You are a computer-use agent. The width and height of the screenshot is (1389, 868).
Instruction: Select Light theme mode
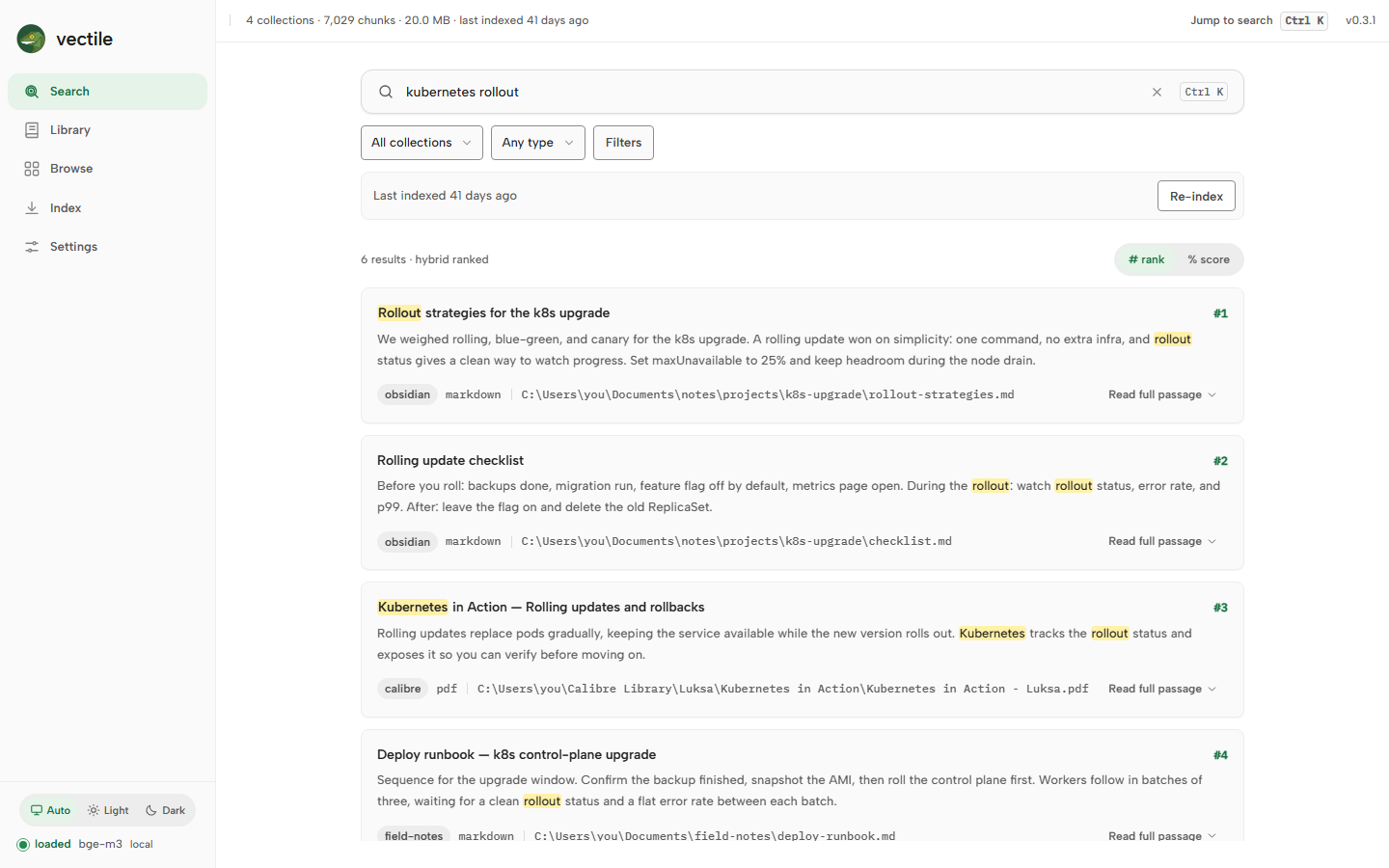pyautogui.click(x=108, y=810)
